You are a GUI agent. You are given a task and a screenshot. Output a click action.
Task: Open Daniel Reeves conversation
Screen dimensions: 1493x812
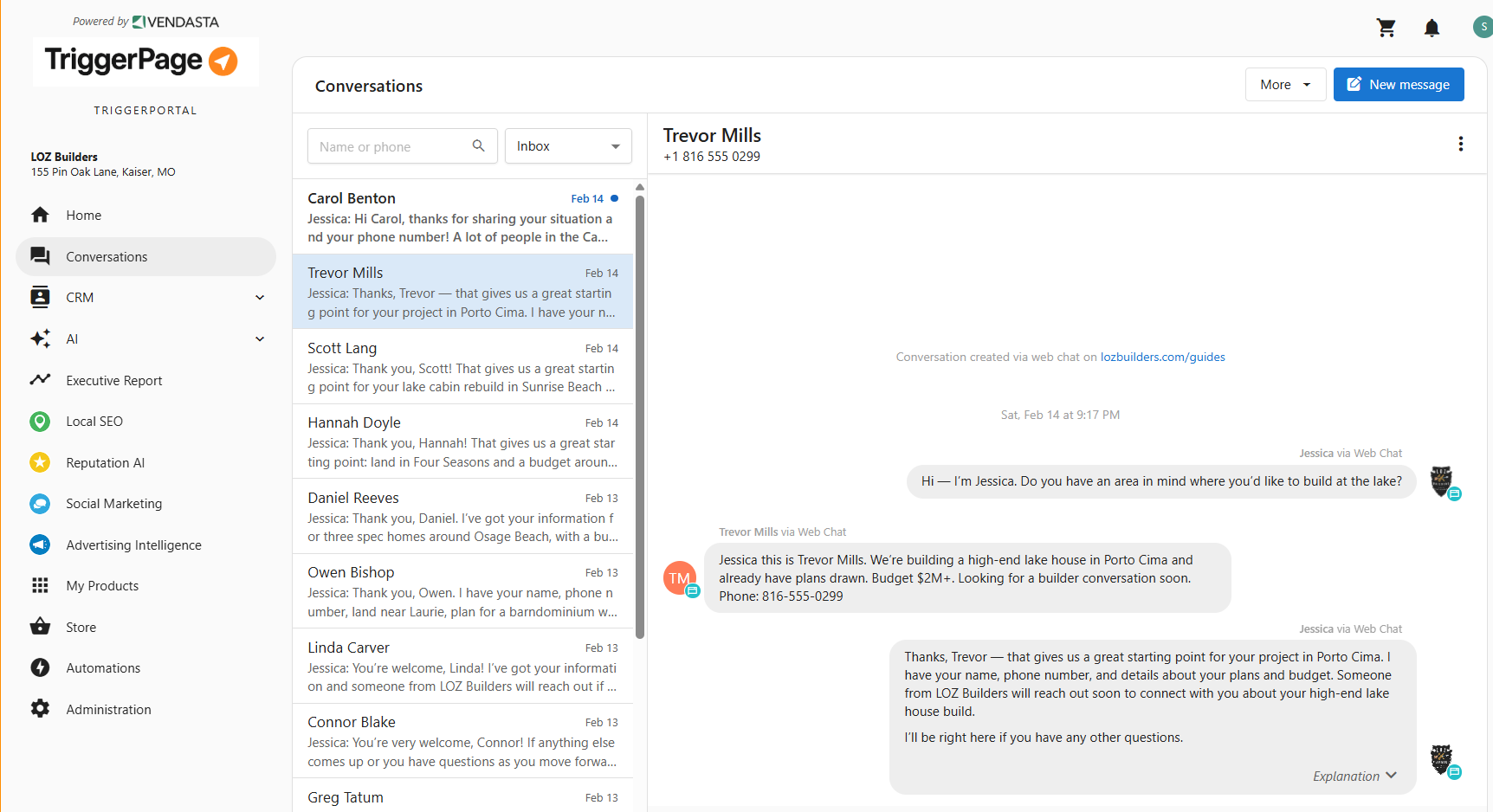pos(462,517)
